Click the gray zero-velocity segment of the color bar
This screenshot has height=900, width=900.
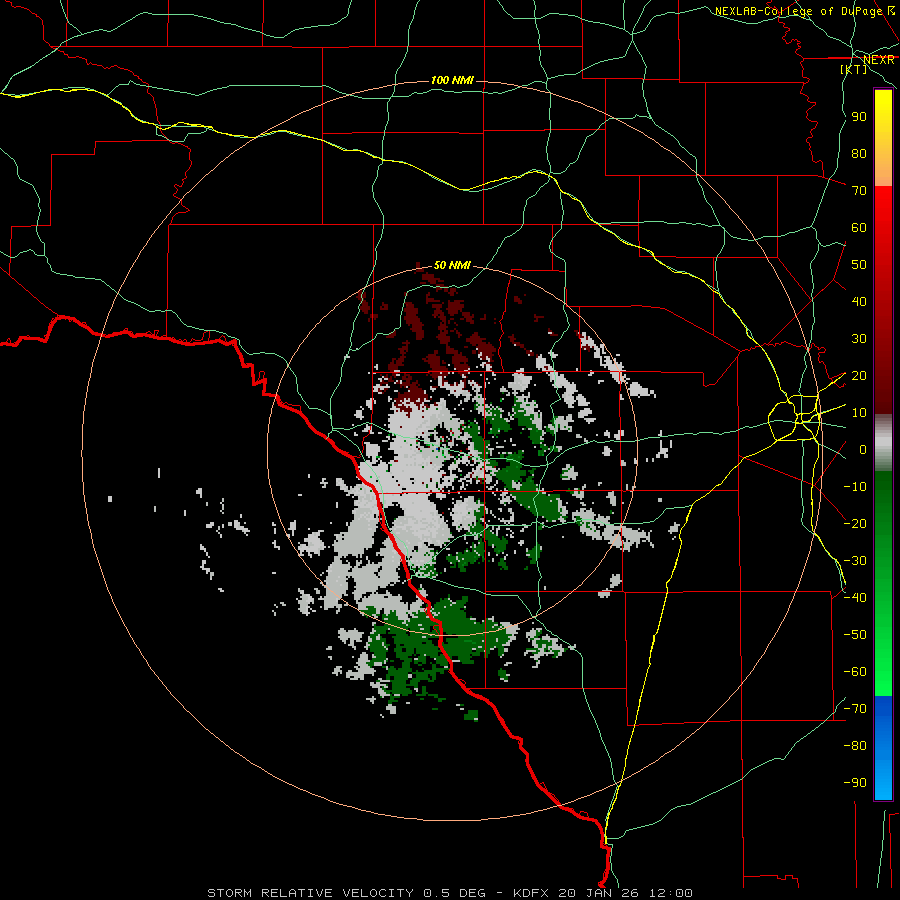click(883, 443)
